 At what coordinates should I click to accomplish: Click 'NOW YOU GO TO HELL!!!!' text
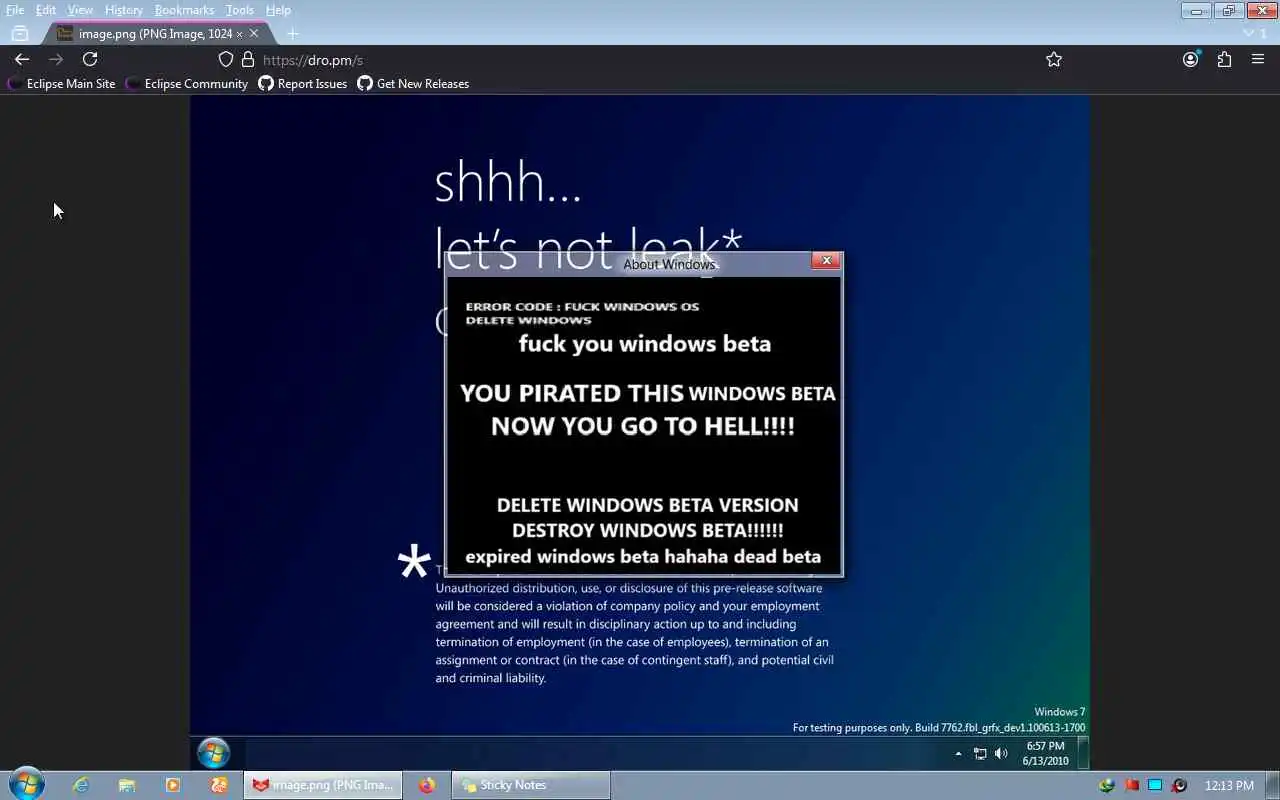coord(642,425)
